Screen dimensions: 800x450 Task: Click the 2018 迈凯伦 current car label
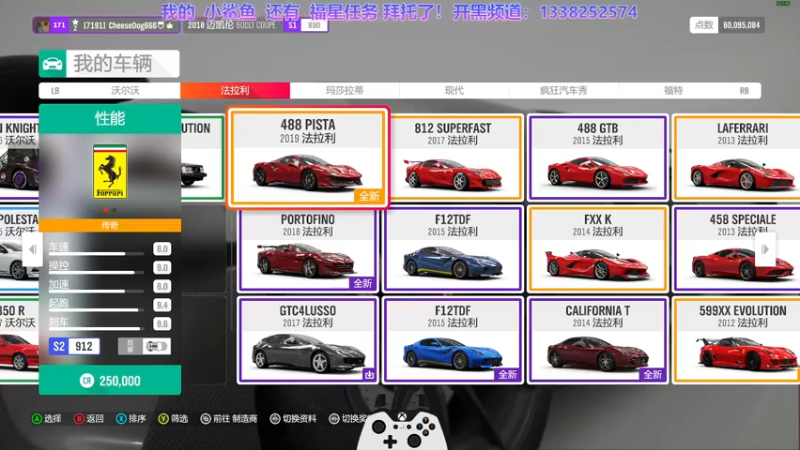pyautogui.click(x=232, y=25)
